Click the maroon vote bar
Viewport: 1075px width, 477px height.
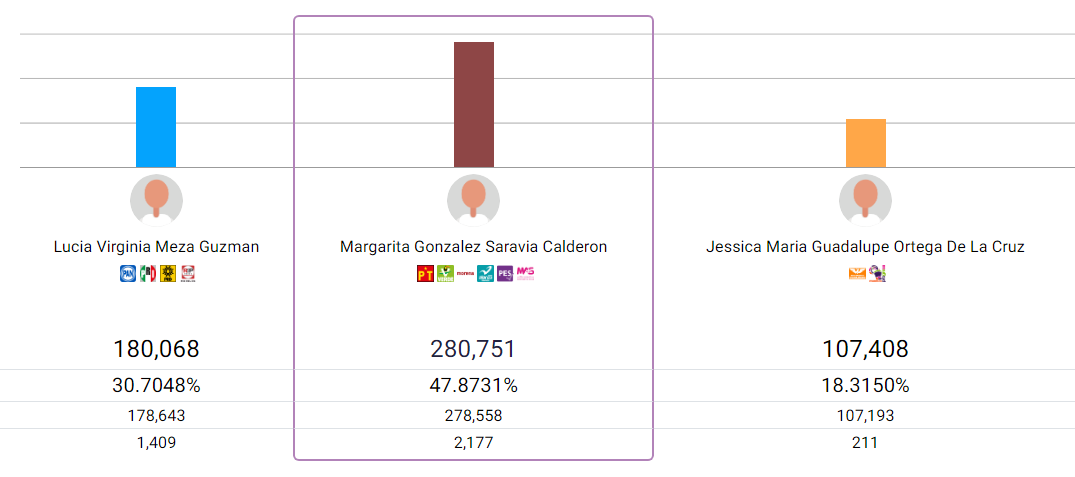click(473, 104)
